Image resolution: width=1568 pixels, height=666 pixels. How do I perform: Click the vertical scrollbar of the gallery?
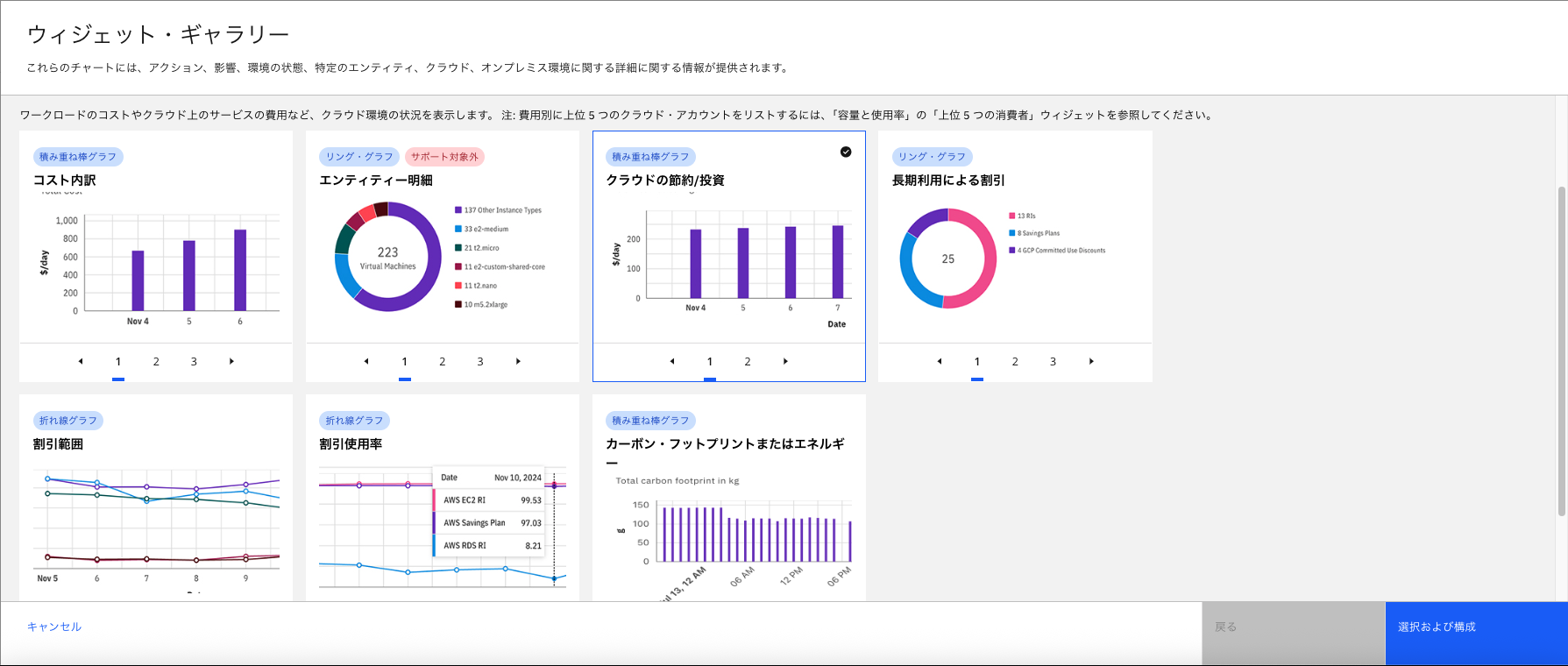click(1561, 351)
